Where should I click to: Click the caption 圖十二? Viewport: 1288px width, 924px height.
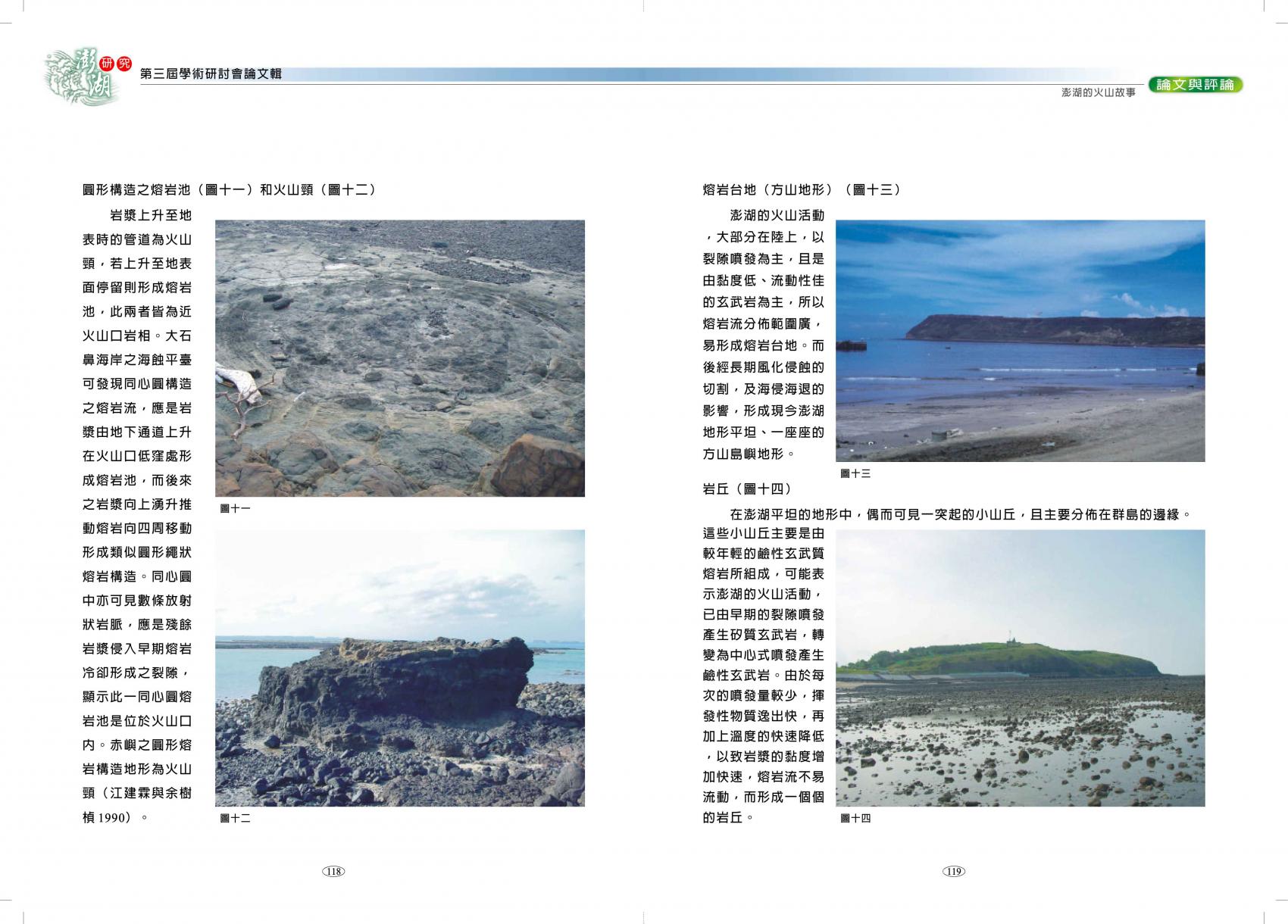pyautogui.click(x=235, y=818)
